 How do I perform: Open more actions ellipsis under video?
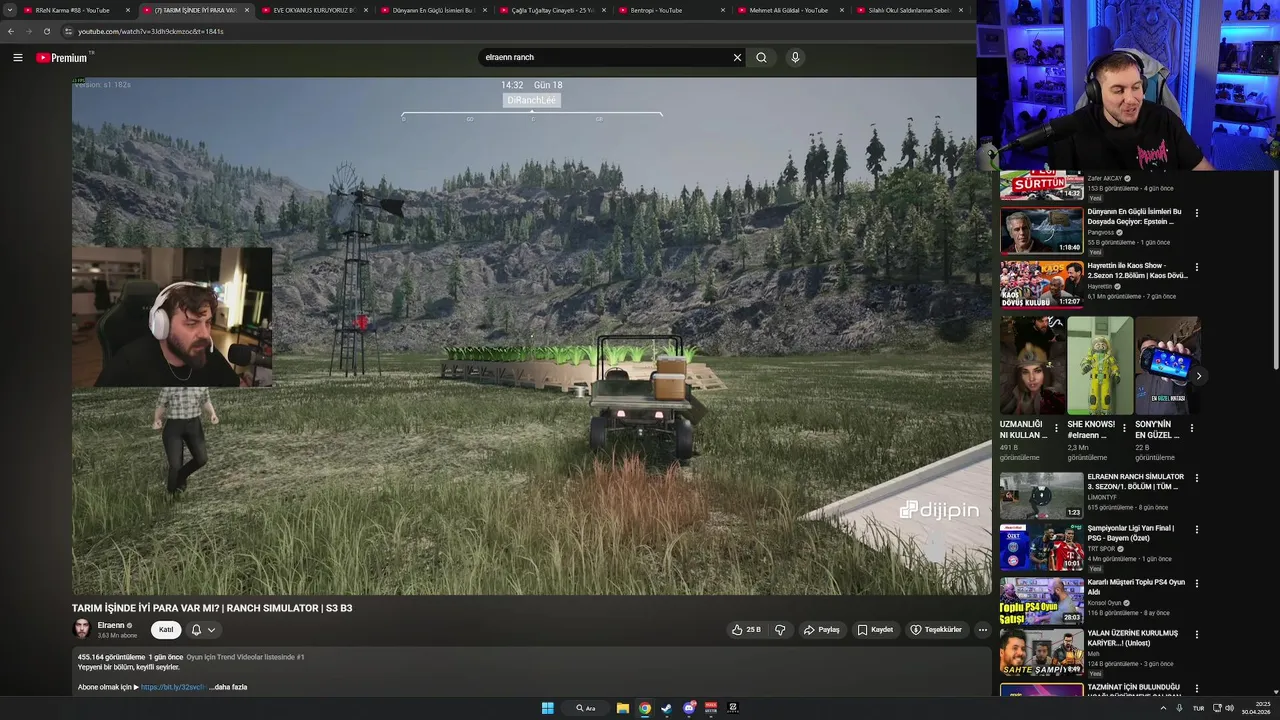coord(982,630)
